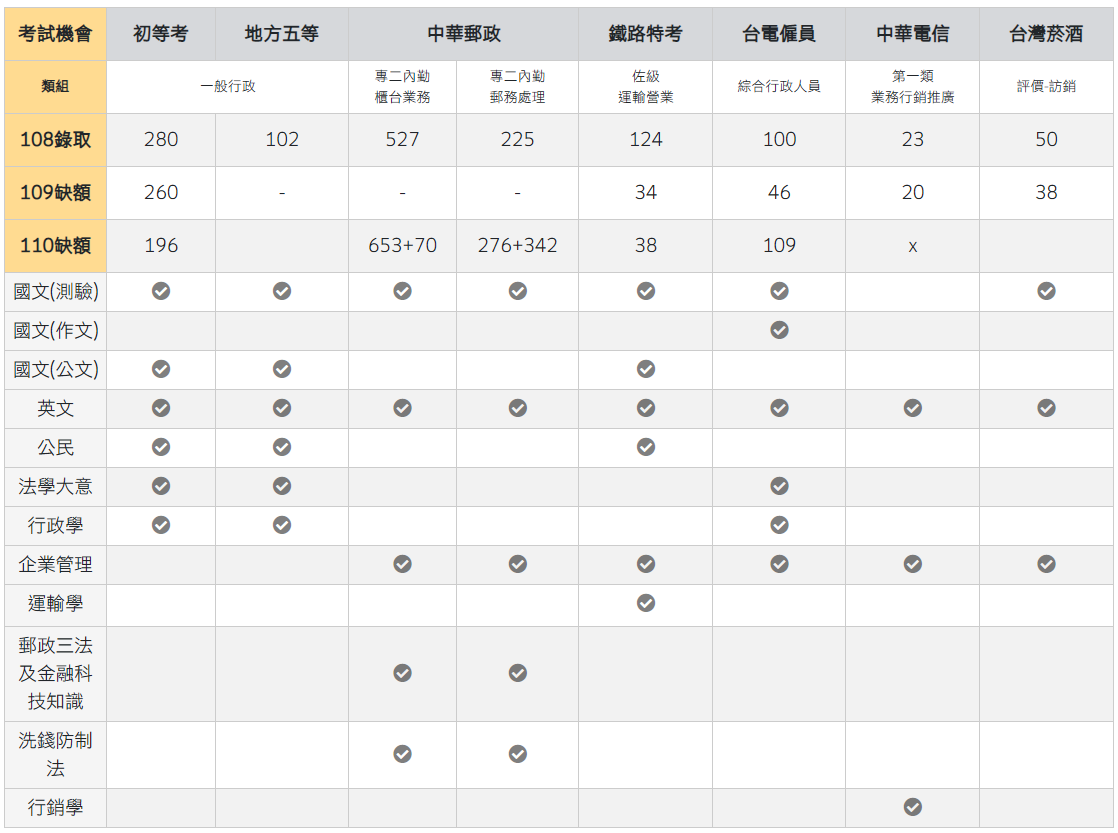Click 洗錢防制法 checkmark under 櫃台業務

(x=403, y=754)
